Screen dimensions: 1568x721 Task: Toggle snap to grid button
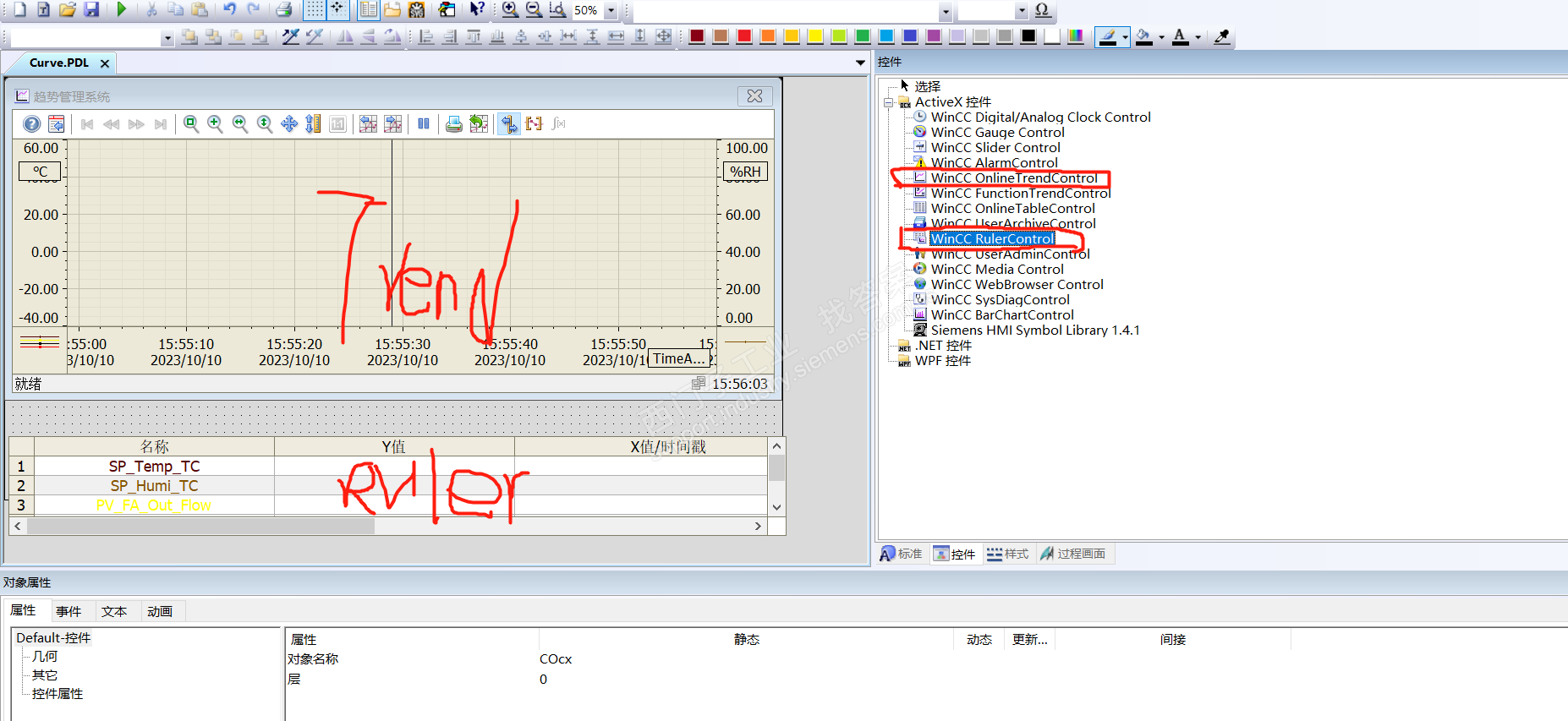coord(337,9)
